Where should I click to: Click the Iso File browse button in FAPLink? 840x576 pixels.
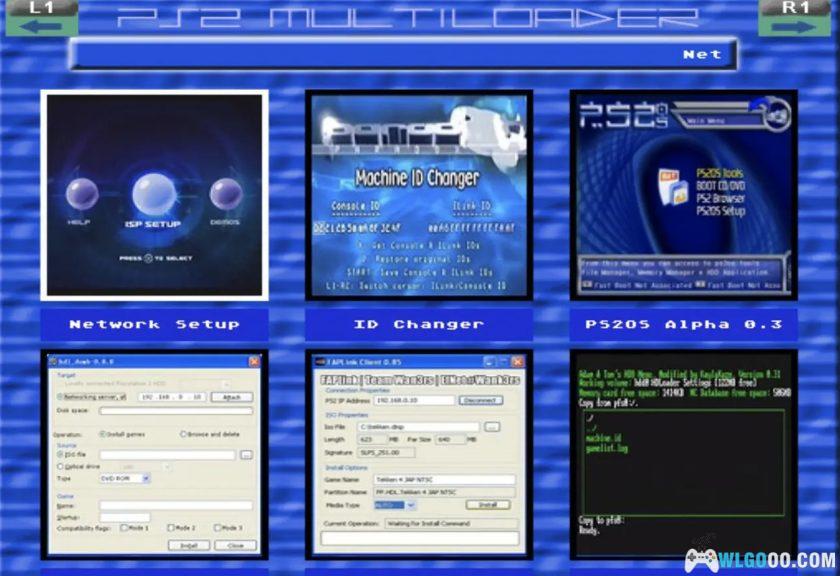point(491,425)
